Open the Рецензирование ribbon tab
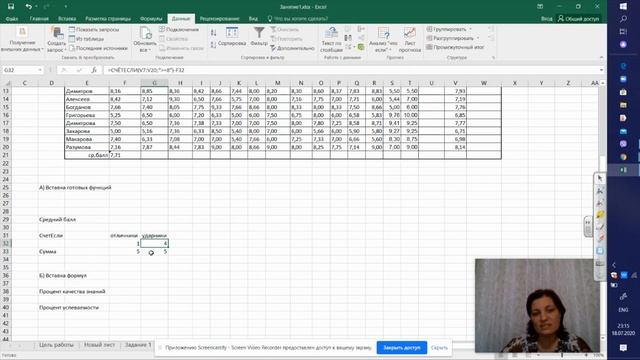Image resolution: width=640 pixels, height=360 pixels. [x=219, y=19]
